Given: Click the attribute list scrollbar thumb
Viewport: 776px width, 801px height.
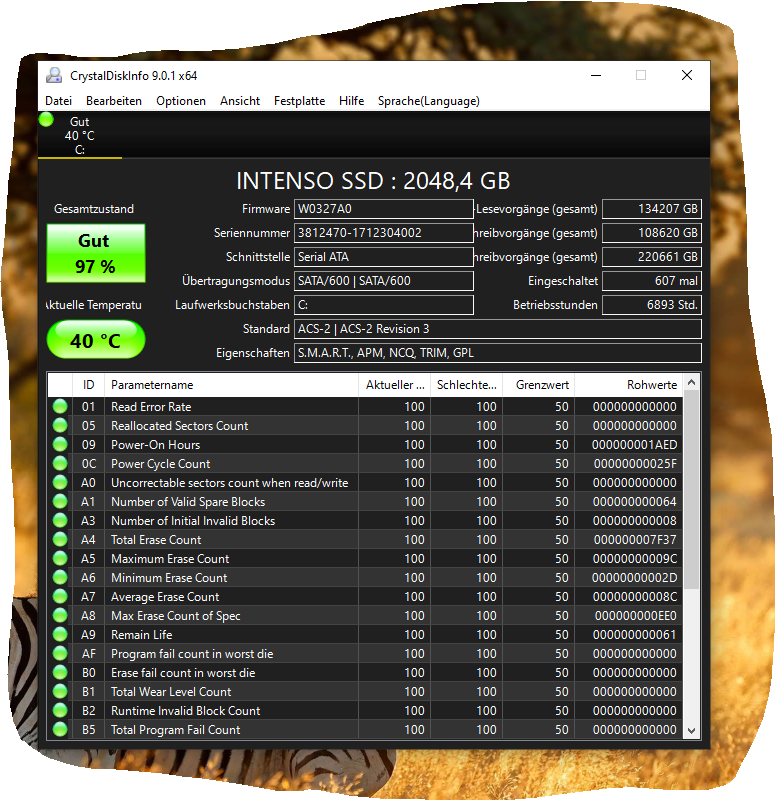Looking at the screenshot, I should (691, 490).
